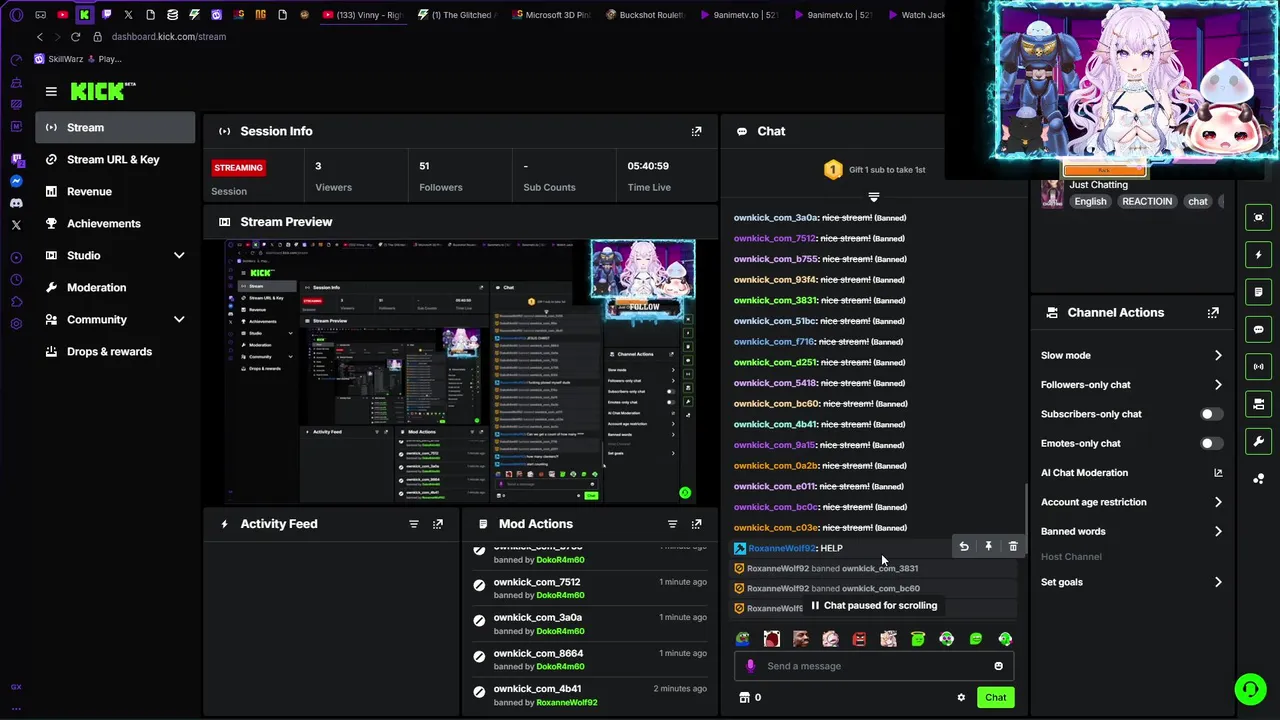Open chat settings gear
1280x720 pixels.
(961, 698)
